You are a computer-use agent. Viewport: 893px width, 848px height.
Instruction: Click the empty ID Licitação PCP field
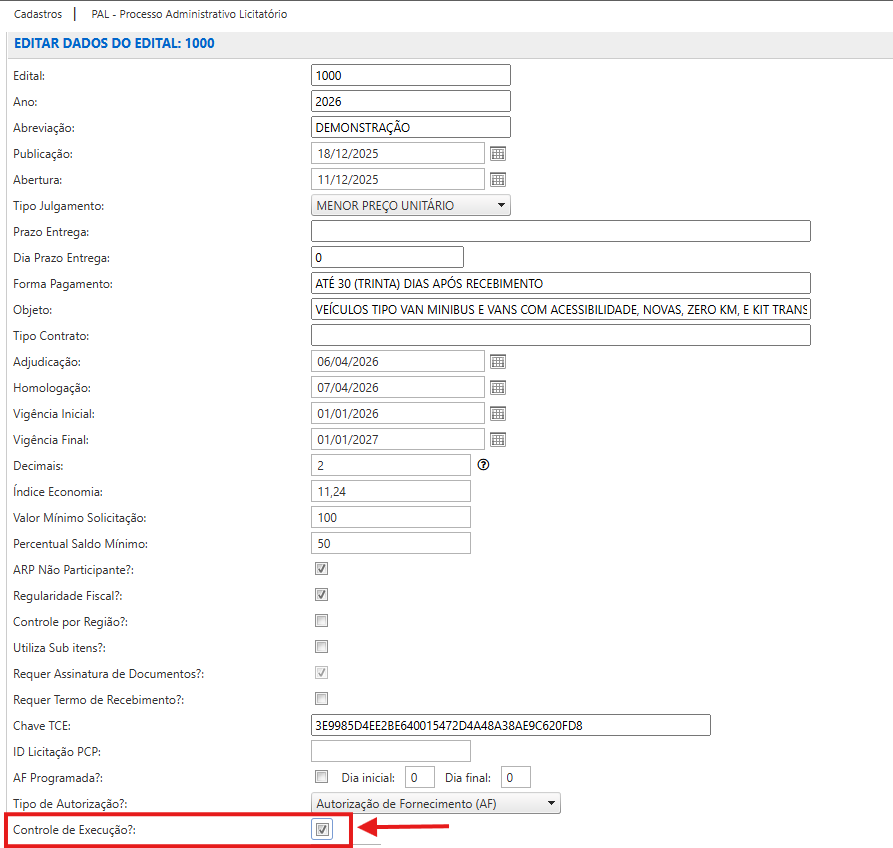[391, 751]
